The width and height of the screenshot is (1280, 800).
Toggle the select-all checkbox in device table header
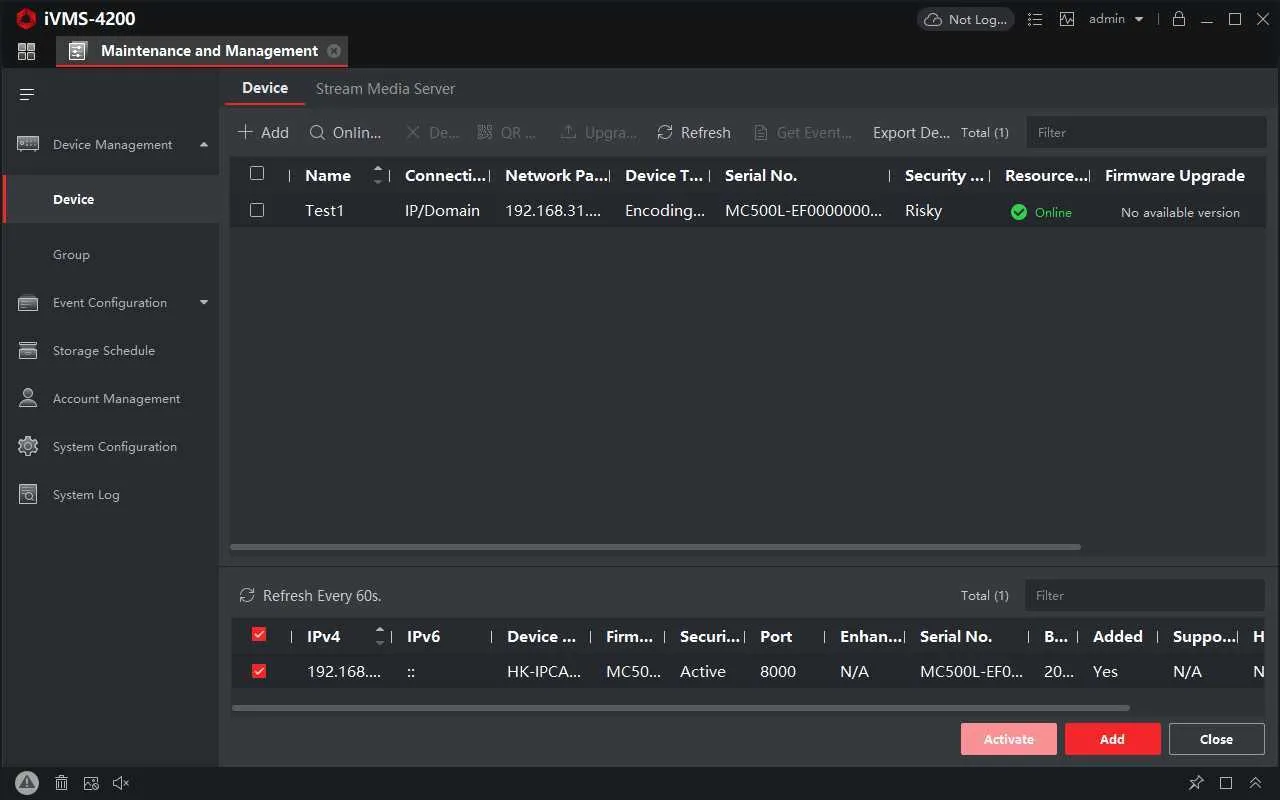tap(257, 174)
